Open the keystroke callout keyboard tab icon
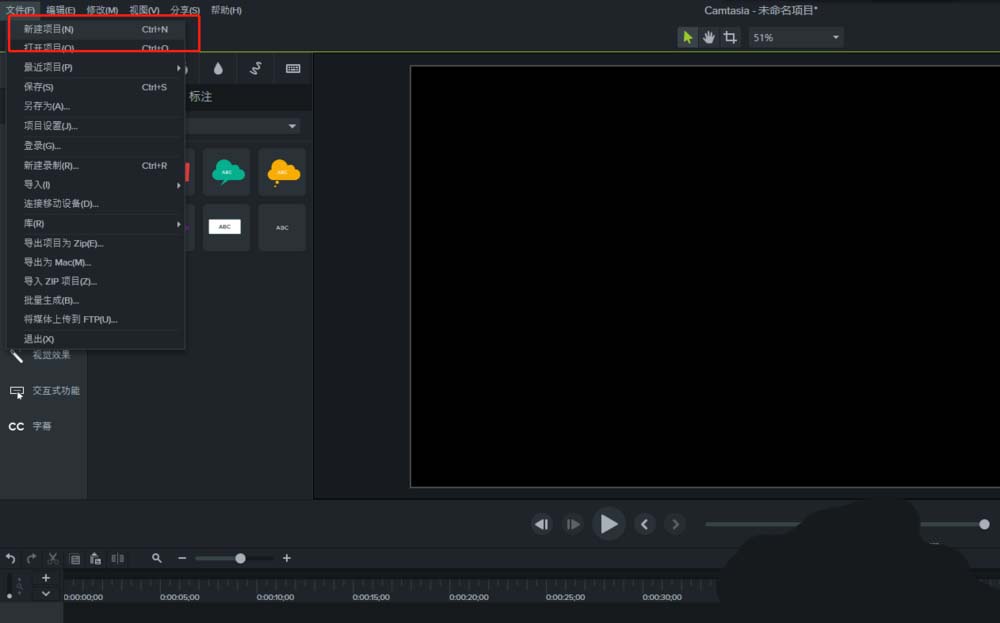Image resolution: width=1000 pixels, height=623 pixels. click(293, 68)
